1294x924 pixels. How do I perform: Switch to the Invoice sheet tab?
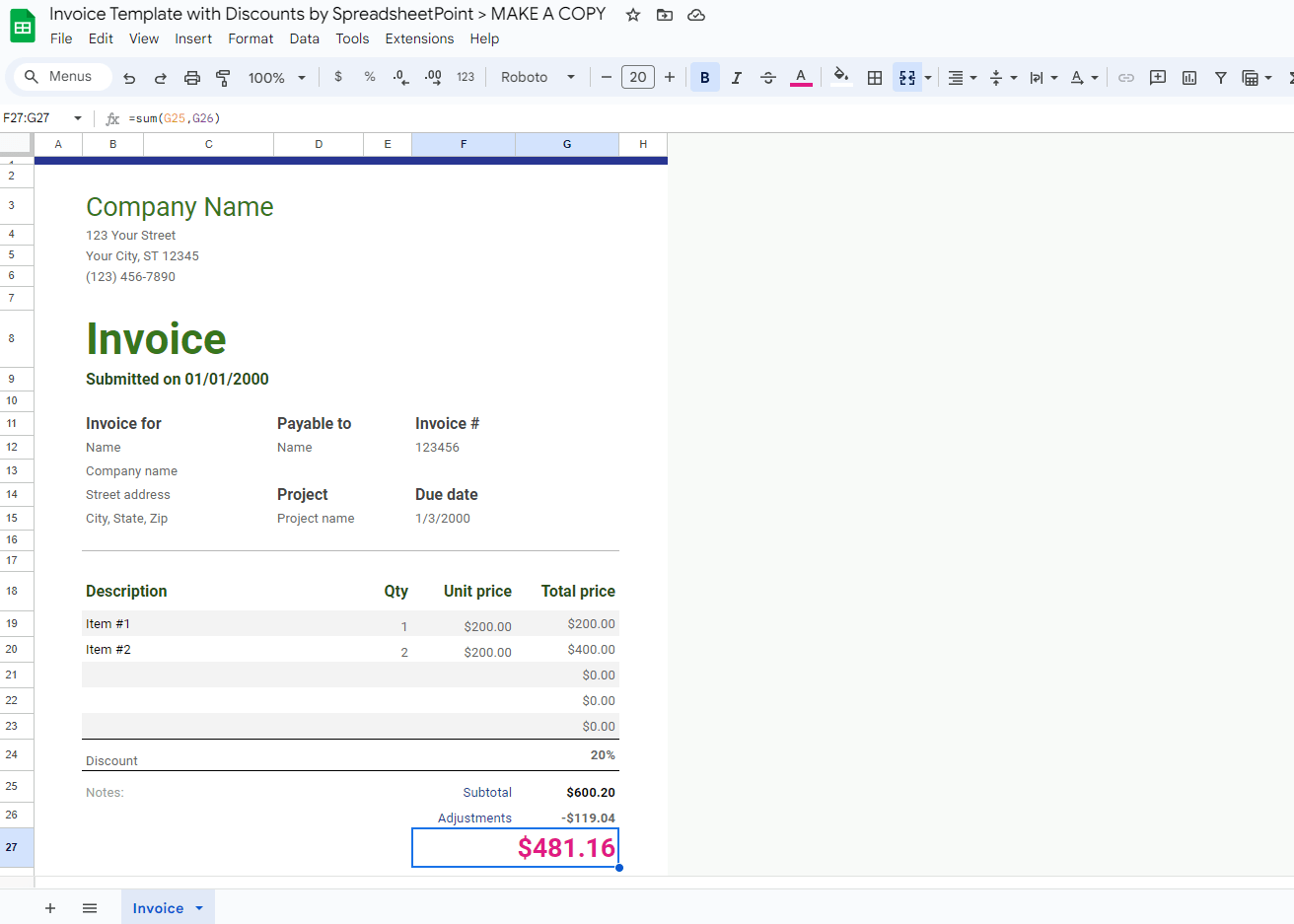pyautogui.click(x=158, y=907)
